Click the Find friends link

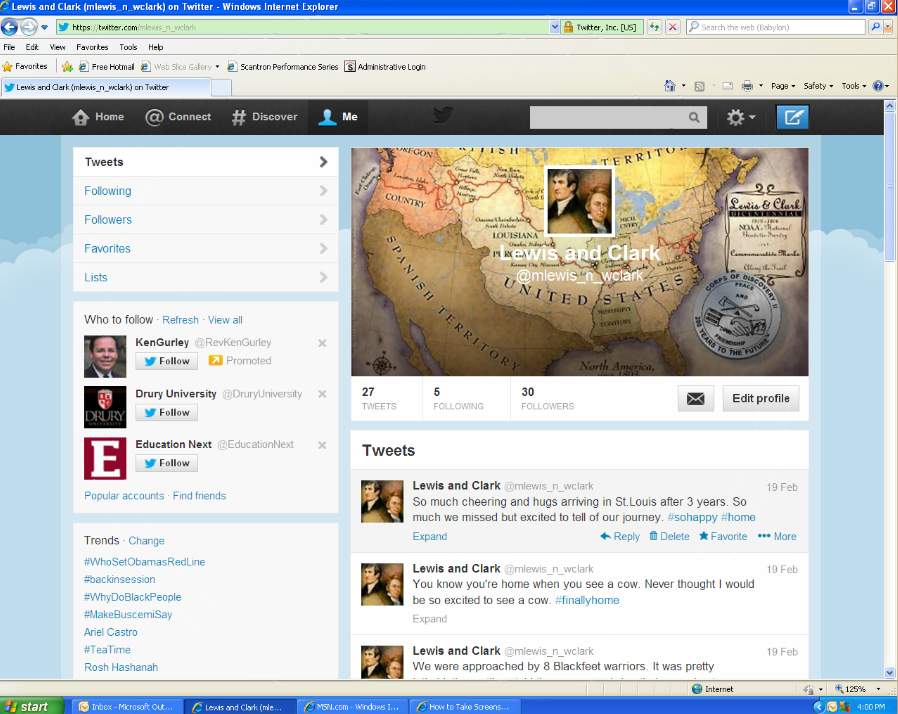[199, 496]
